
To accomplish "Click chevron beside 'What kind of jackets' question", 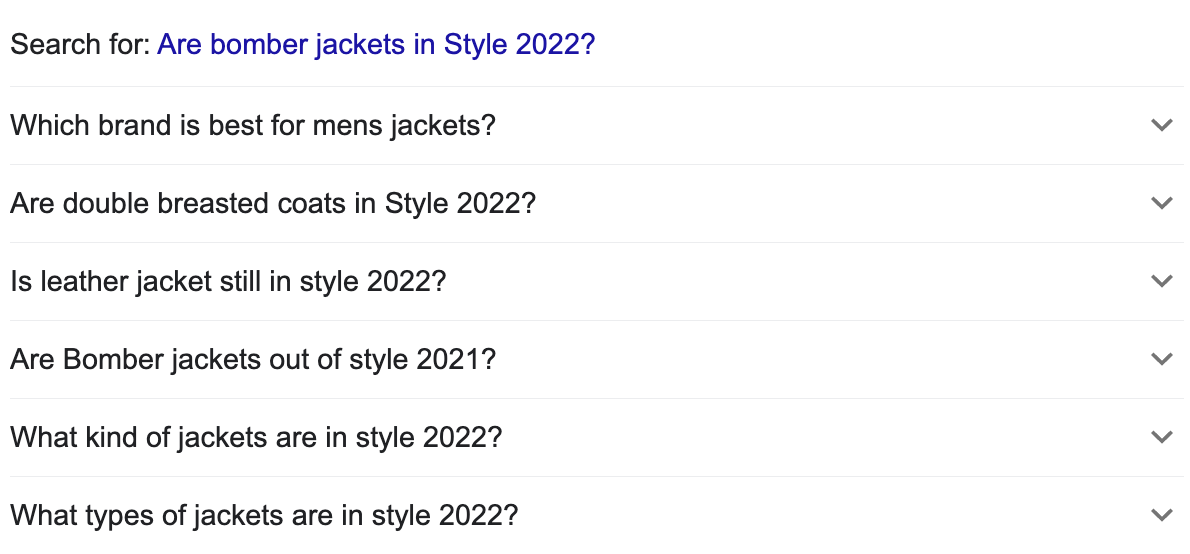I will pyautogui.click(x=1161, y=437).
